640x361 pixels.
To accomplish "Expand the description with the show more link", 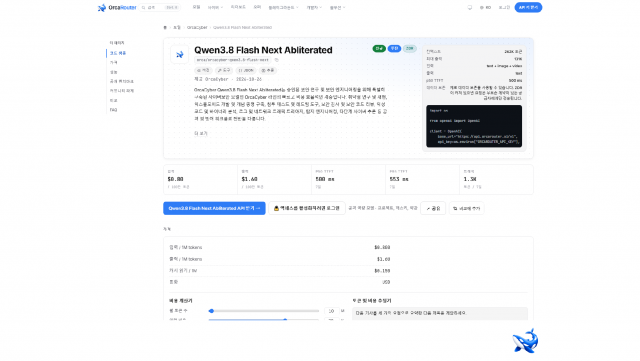I will pyautogui.click(x=201, y=134).
